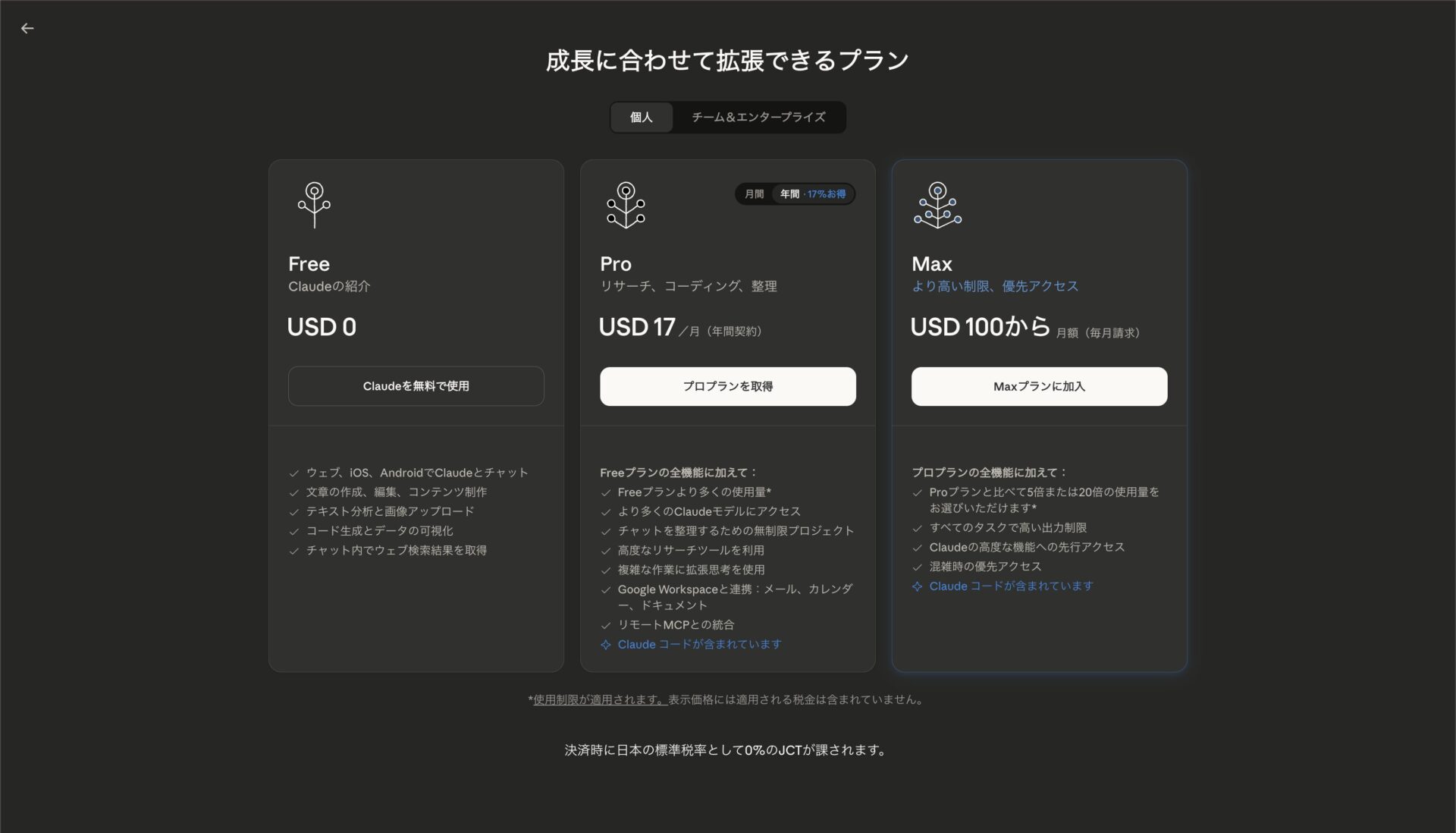Switch Pro billing to 月間
The height and width of the screenshot is (833, 1456).
(x=754, y=194)
